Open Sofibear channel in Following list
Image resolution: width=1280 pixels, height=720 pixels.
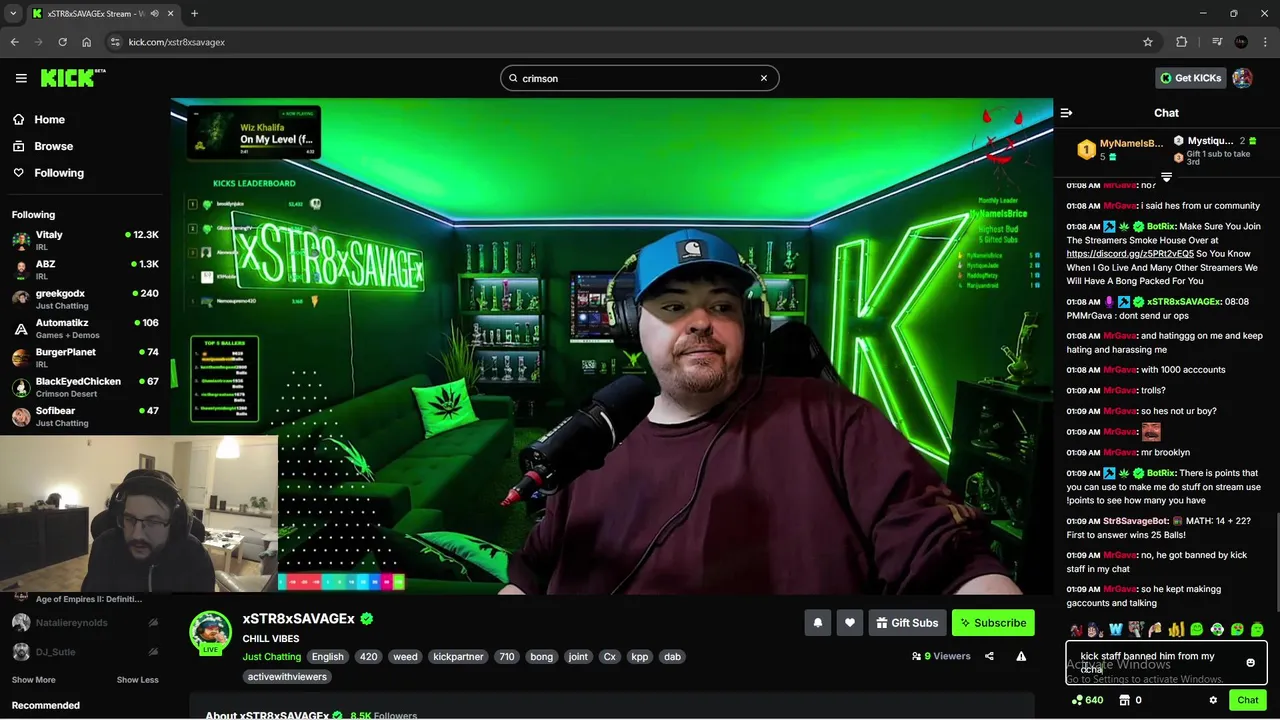(85, 416)
